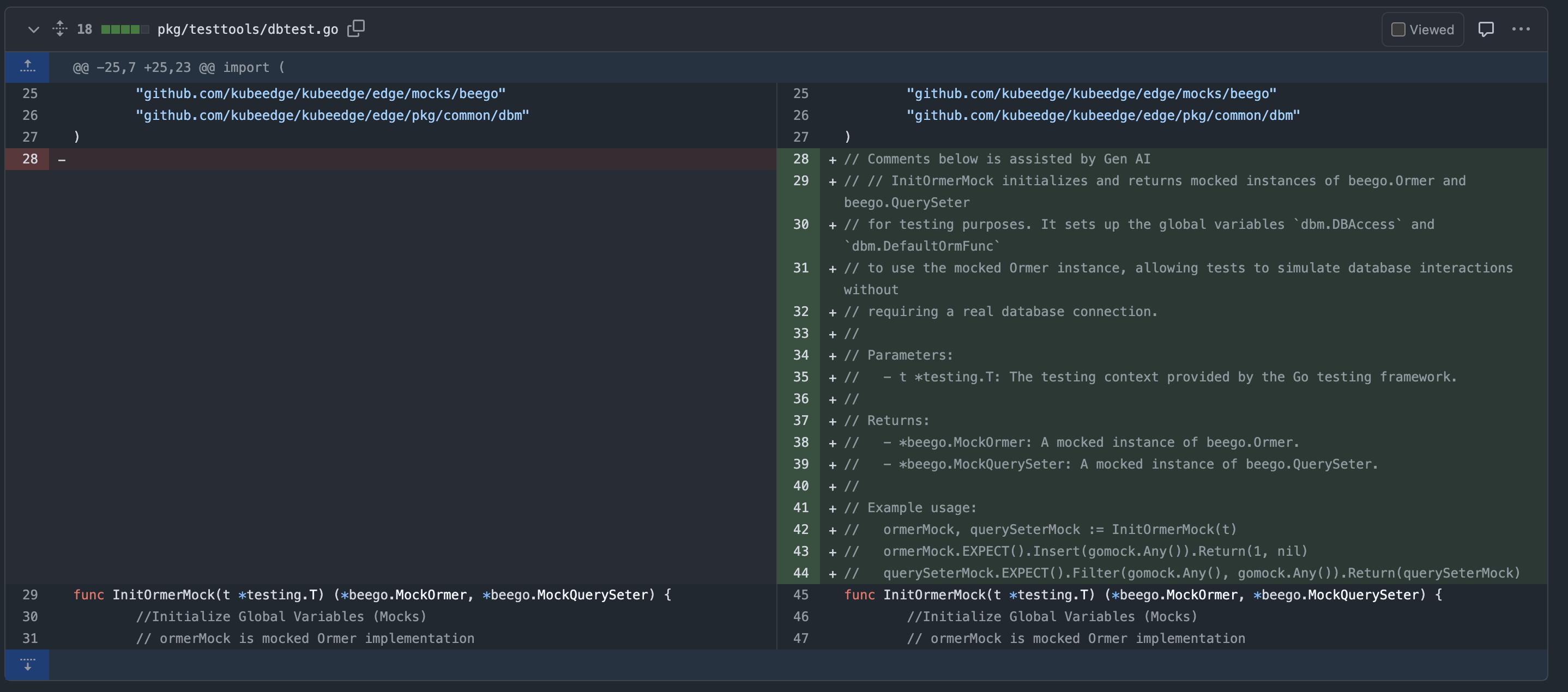Image resolution: width=1568 pixels, height=692 pixels.
Task: Open the file comment icon
Action: 1486,29
